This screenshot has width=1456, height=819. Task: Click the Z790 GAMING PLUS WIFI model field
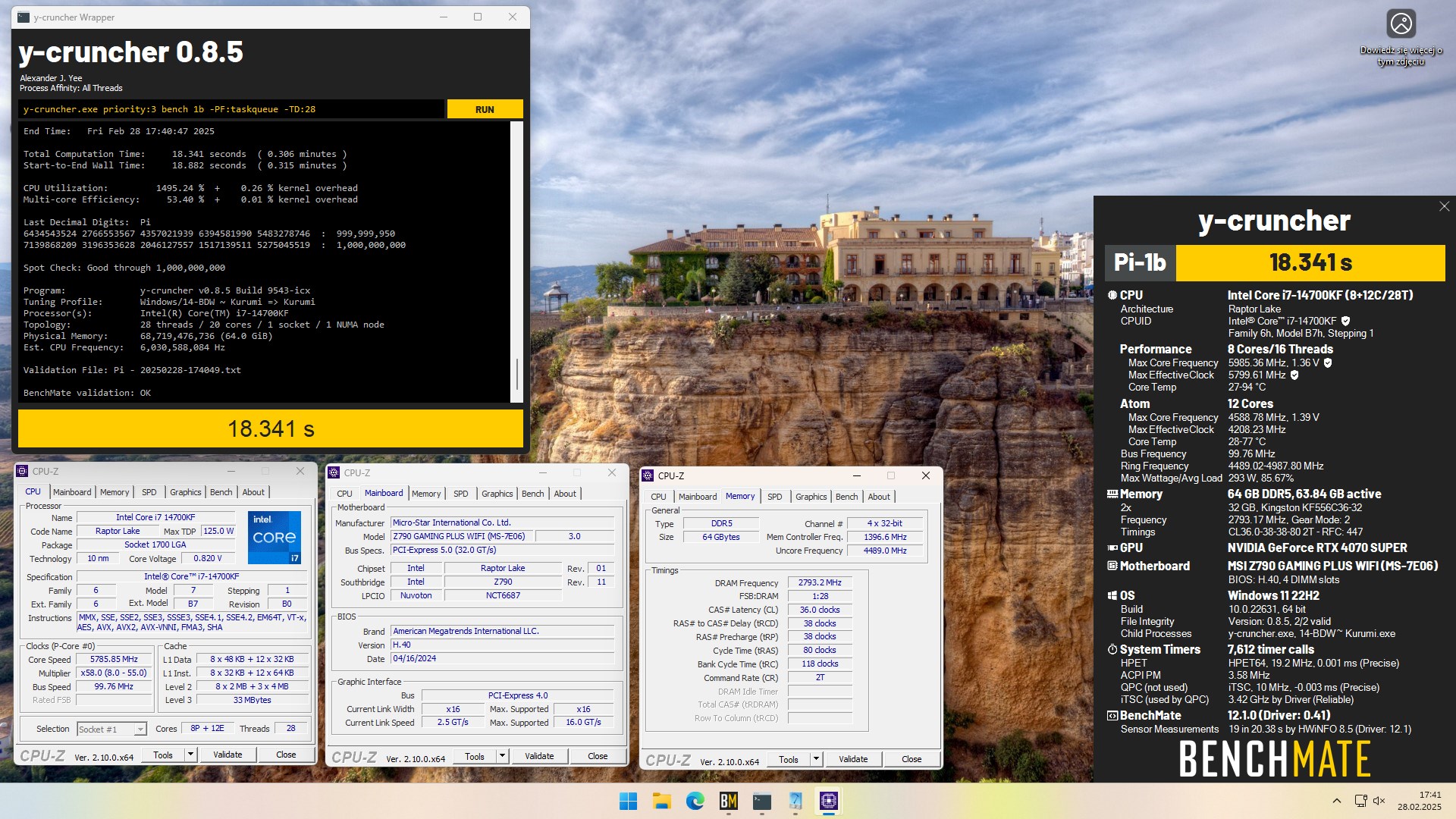462,536
